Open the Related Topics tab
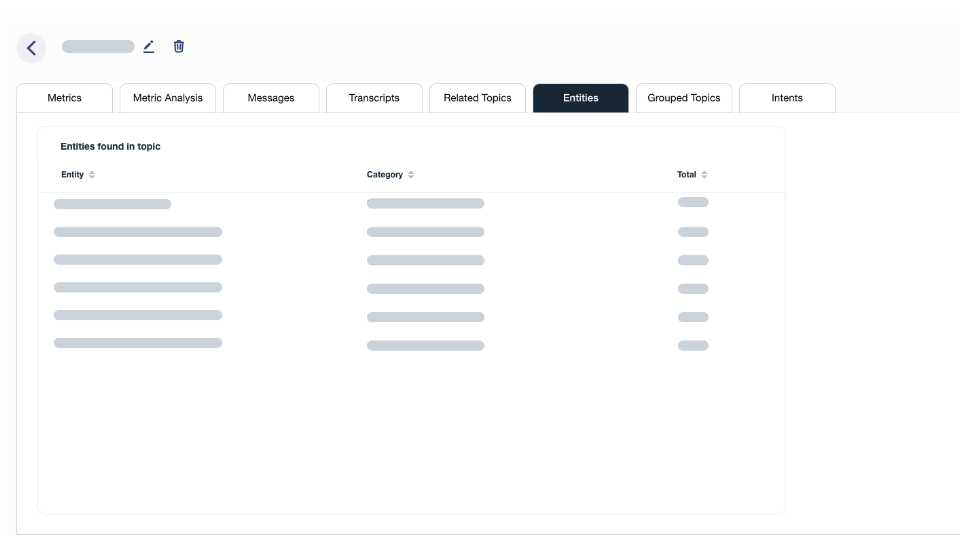This screenshot has height=540, width=960. 477,98
